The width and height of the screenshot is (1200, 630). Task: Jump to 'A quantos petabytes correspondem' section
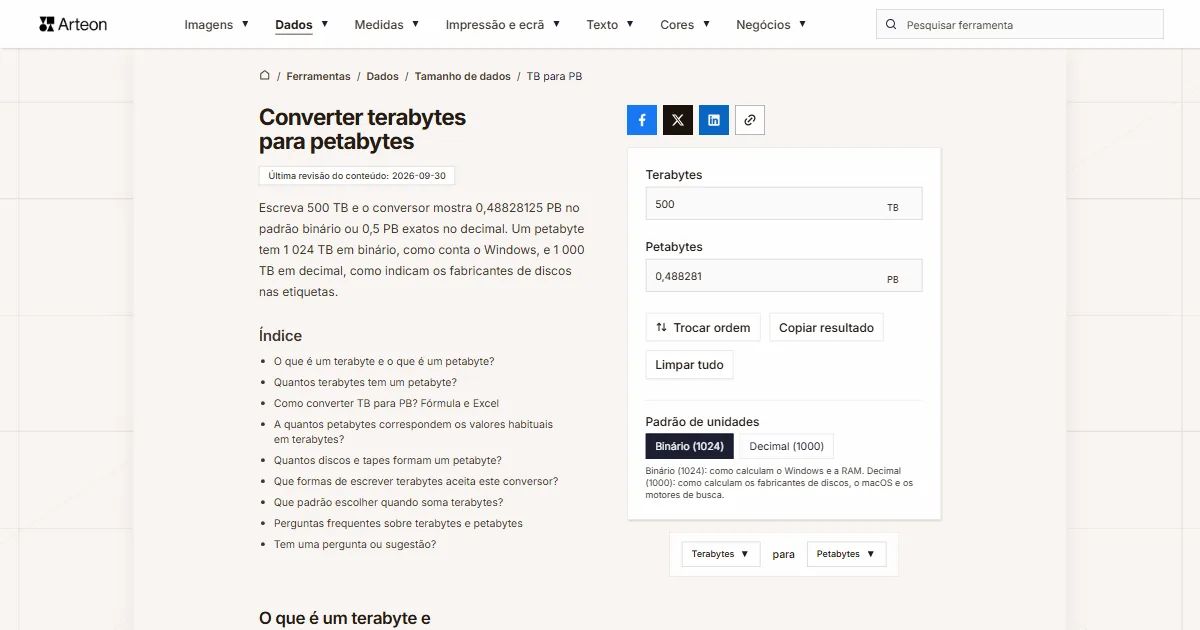(x=413, y=432)
